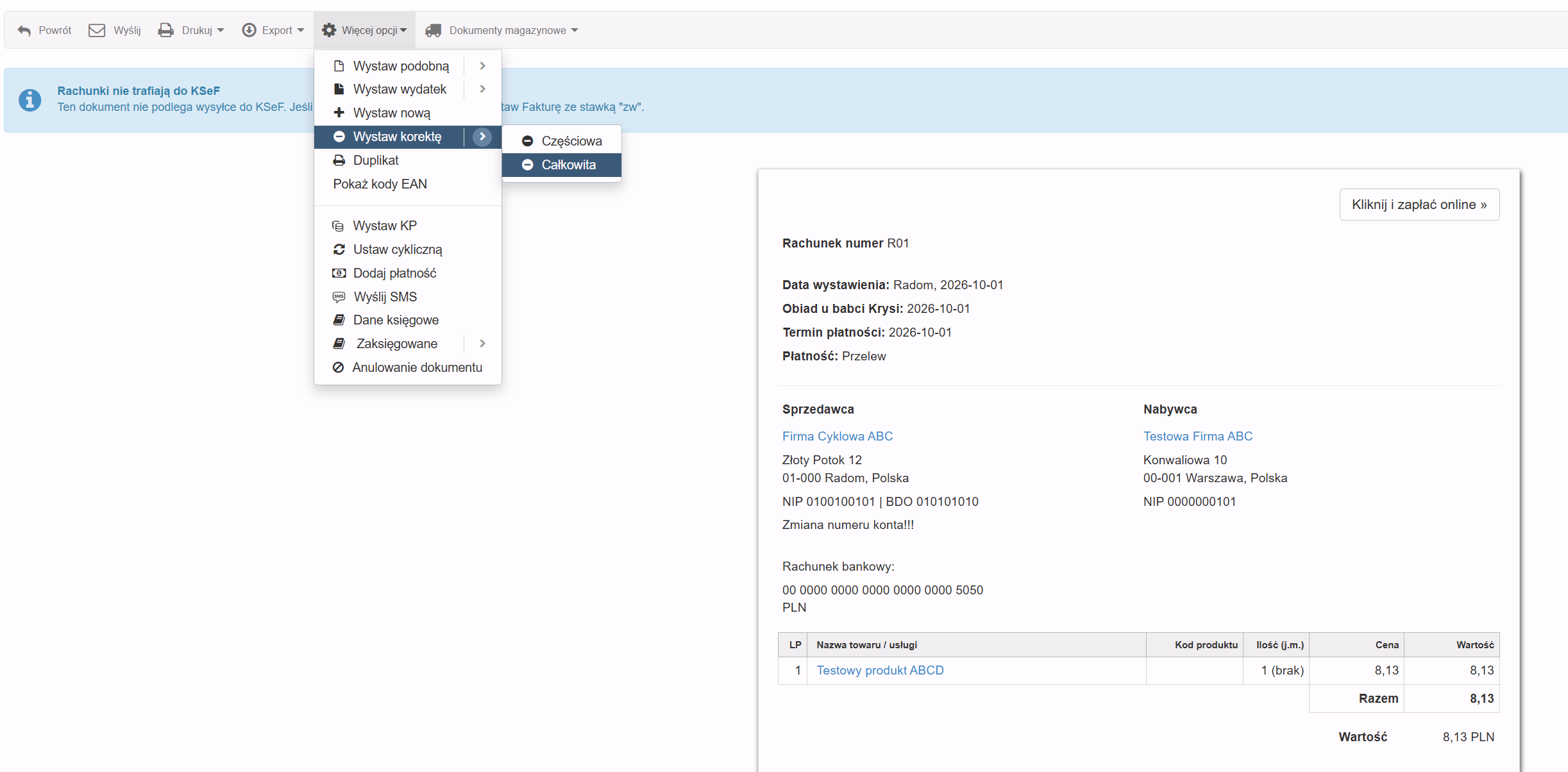Click the bank account number 00 0000 ... 5050
The width and height of the screenshot is (1568, 772).
882,590
